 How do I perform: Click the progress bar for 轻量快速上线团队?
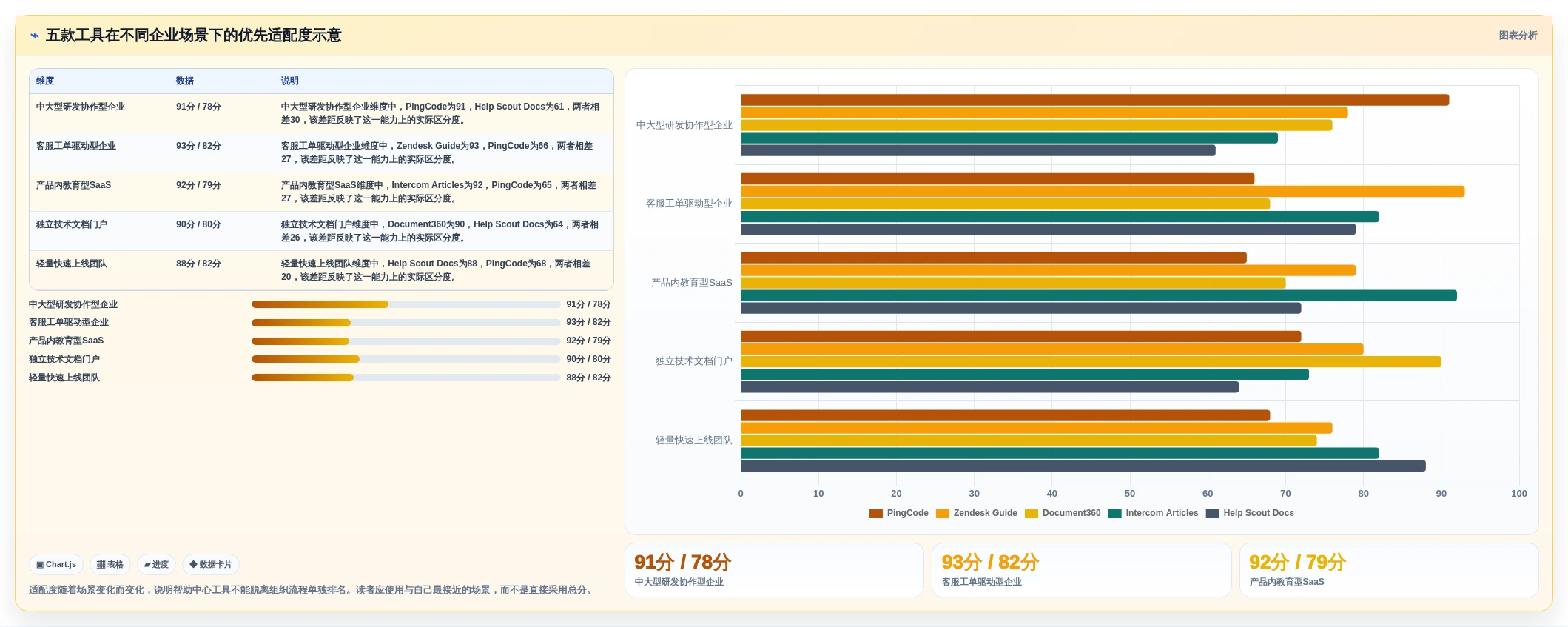[x=406, y=378]
